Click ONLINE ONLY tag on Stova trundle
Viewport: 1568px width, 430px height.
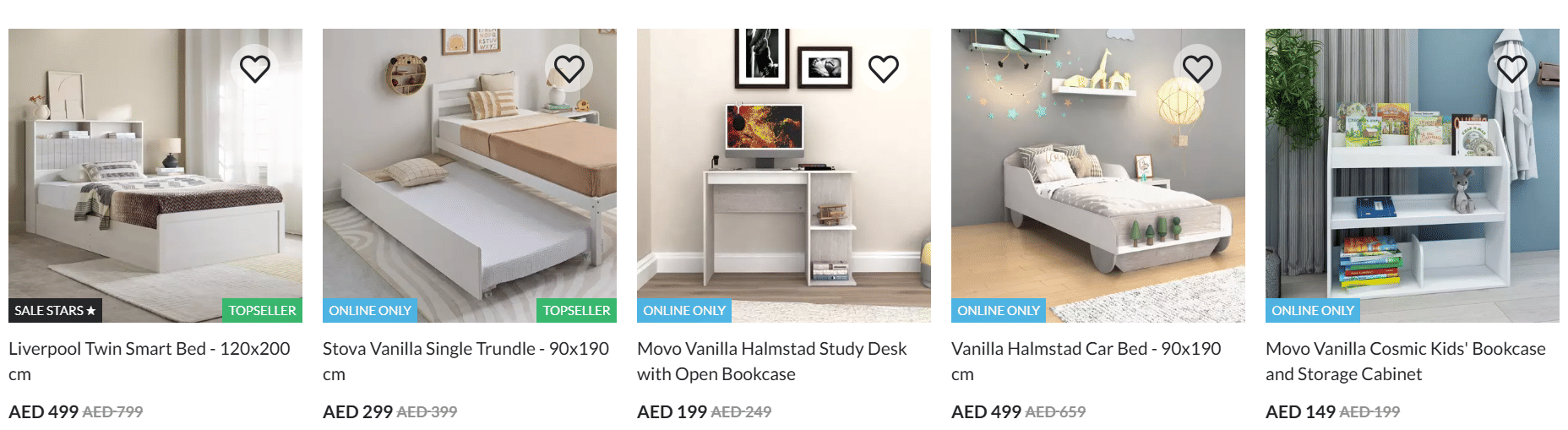click(x=370, y=311)
